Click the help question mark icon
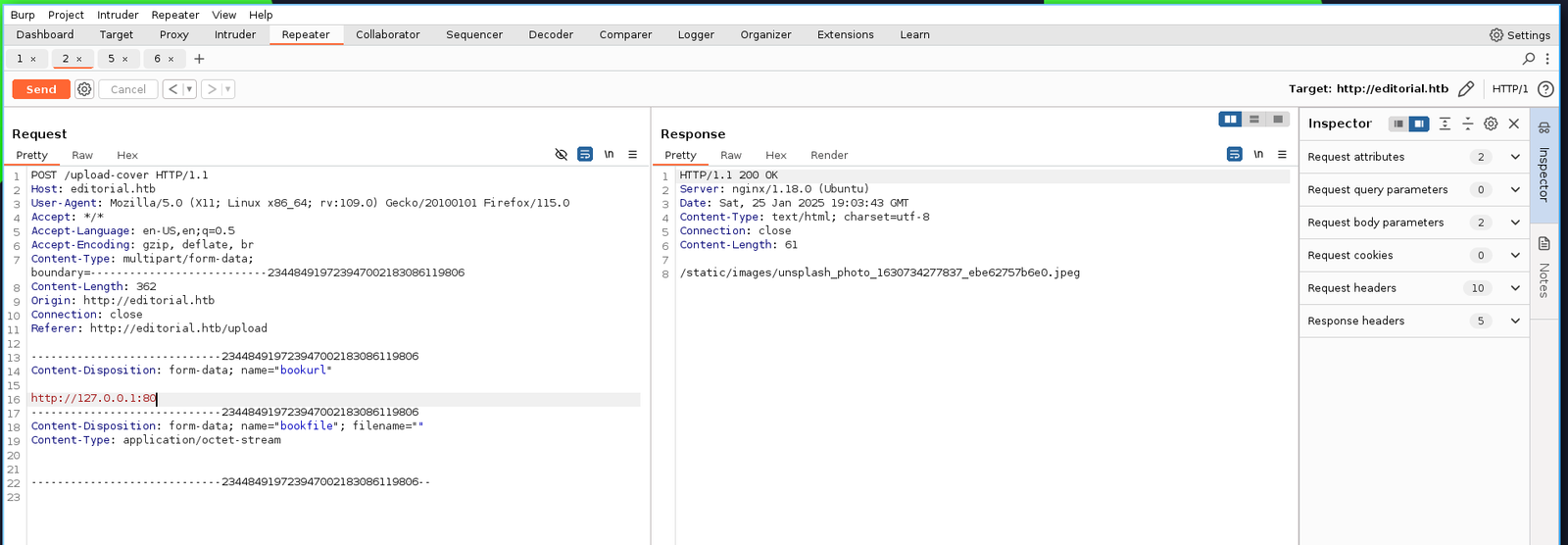1568x545 pixels. click(x=1545, y=89)
